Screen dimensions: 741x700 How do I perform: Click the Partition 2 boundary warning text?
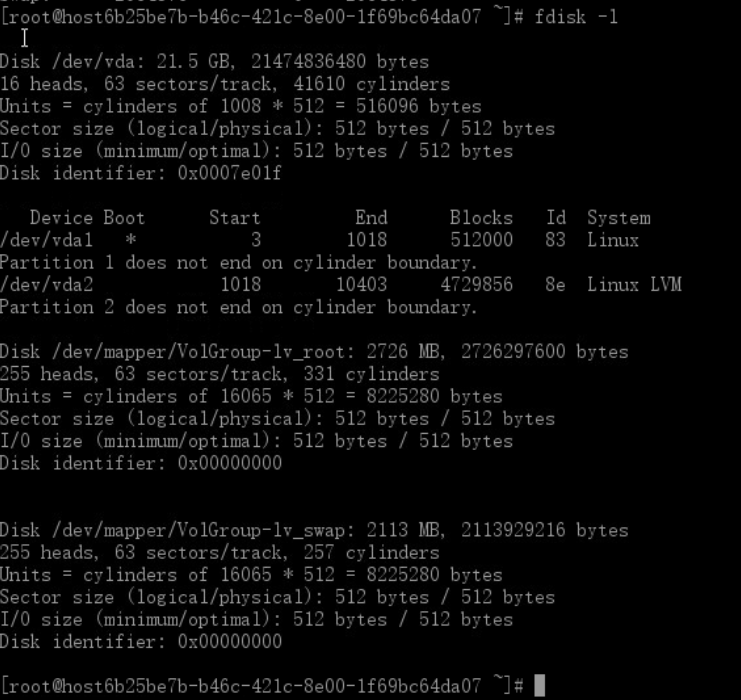pyautogui.click(x=239, y=307)
